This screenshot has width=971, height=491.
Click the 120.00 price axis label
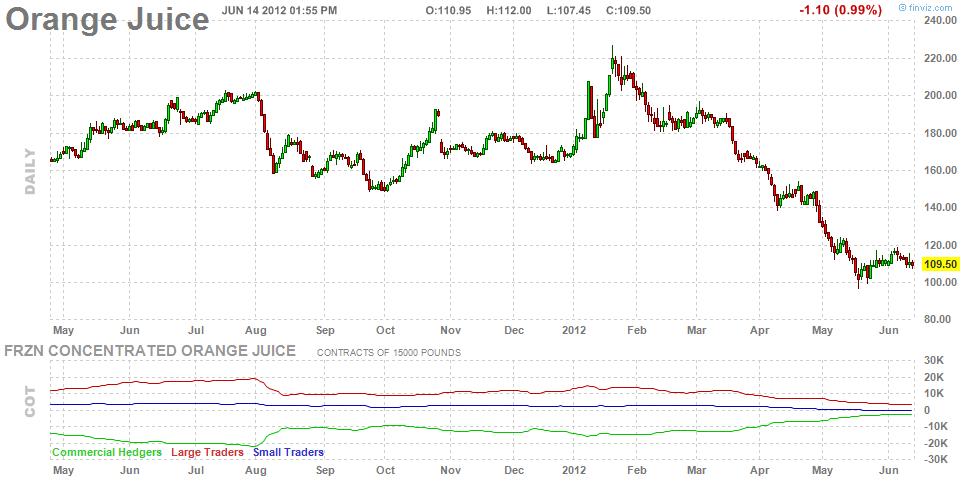(940, 245)
